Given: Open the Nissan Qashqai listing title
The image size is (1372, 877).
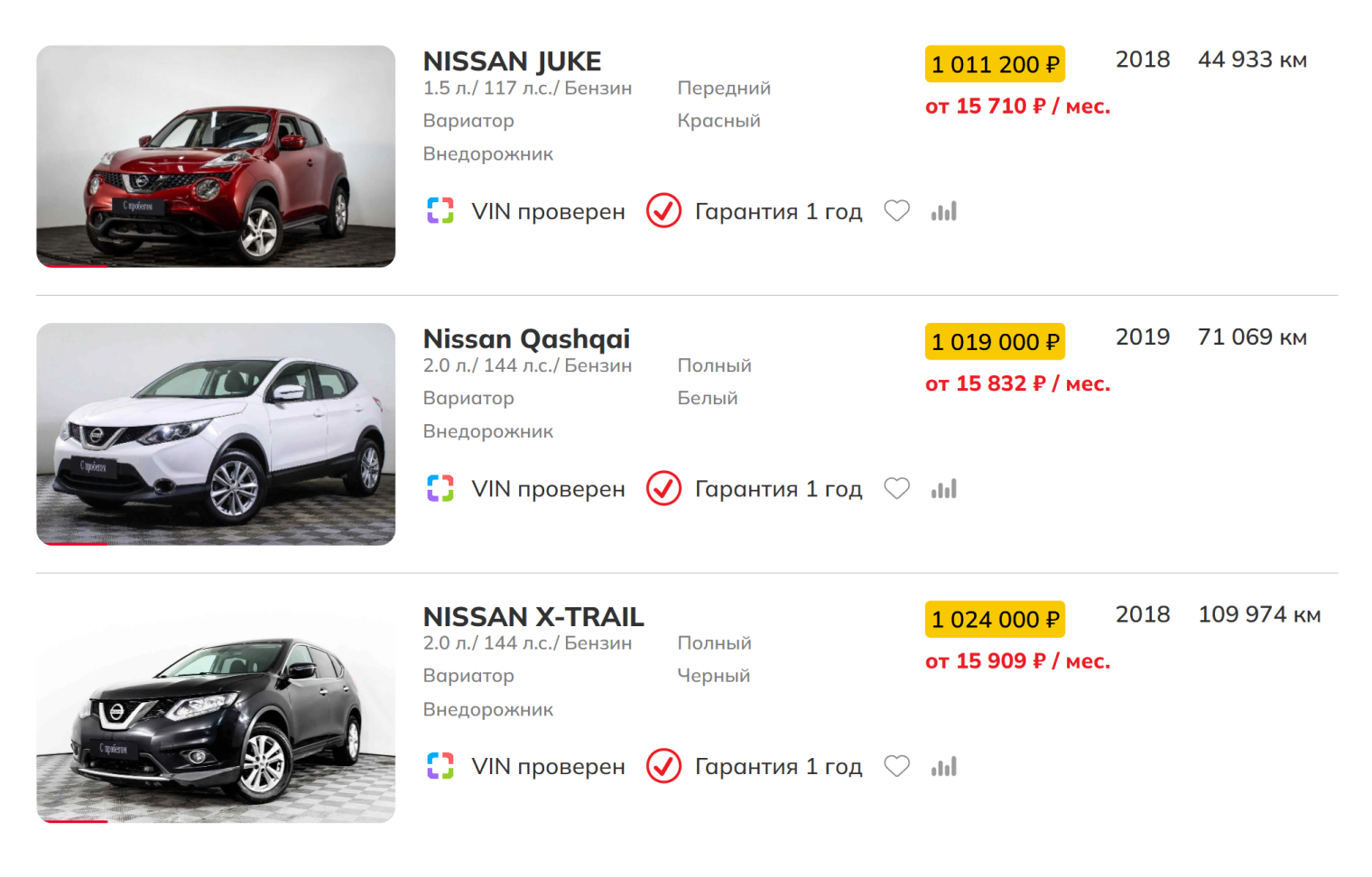Looking at the screenshot, I should click(526, 339).
